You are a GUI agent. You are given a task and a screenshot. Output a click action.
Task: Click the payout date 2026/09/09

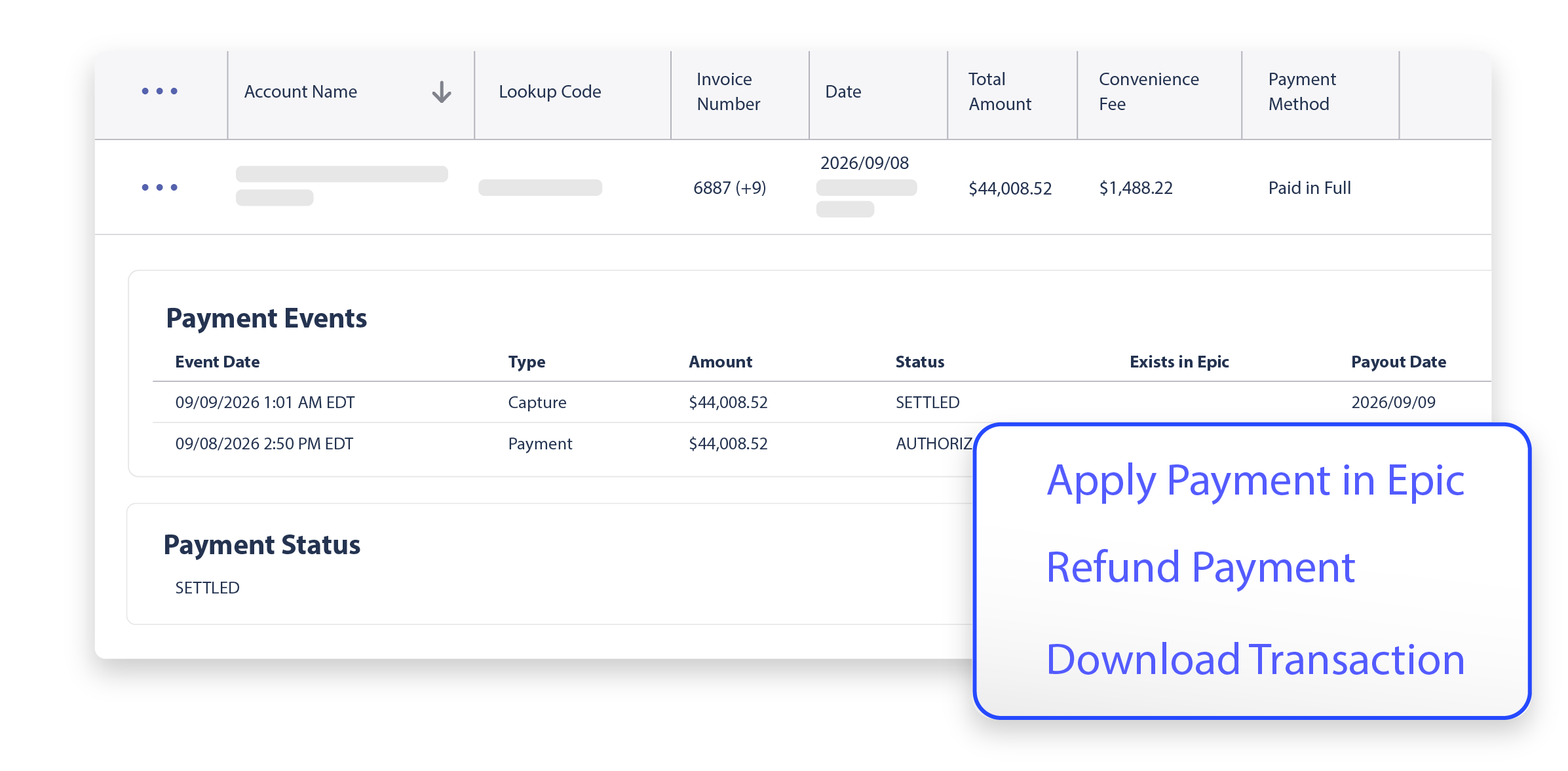1393,402
